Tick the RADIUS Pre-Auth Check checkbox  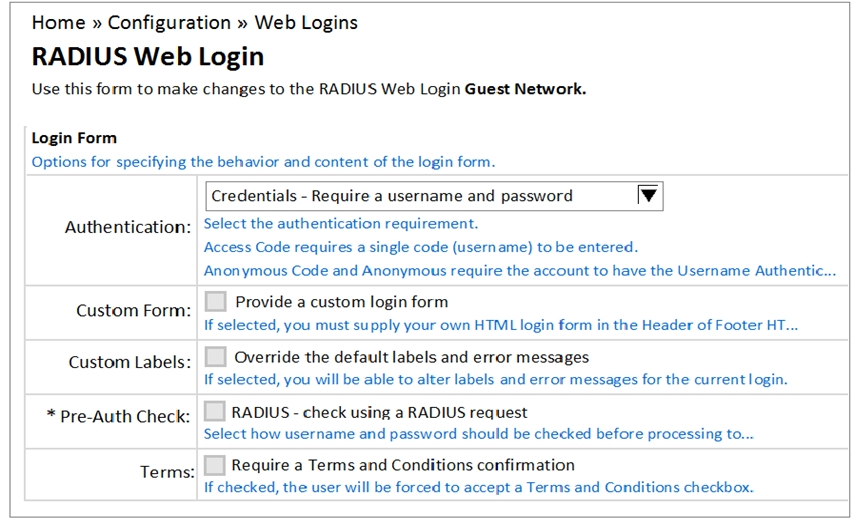214,411
